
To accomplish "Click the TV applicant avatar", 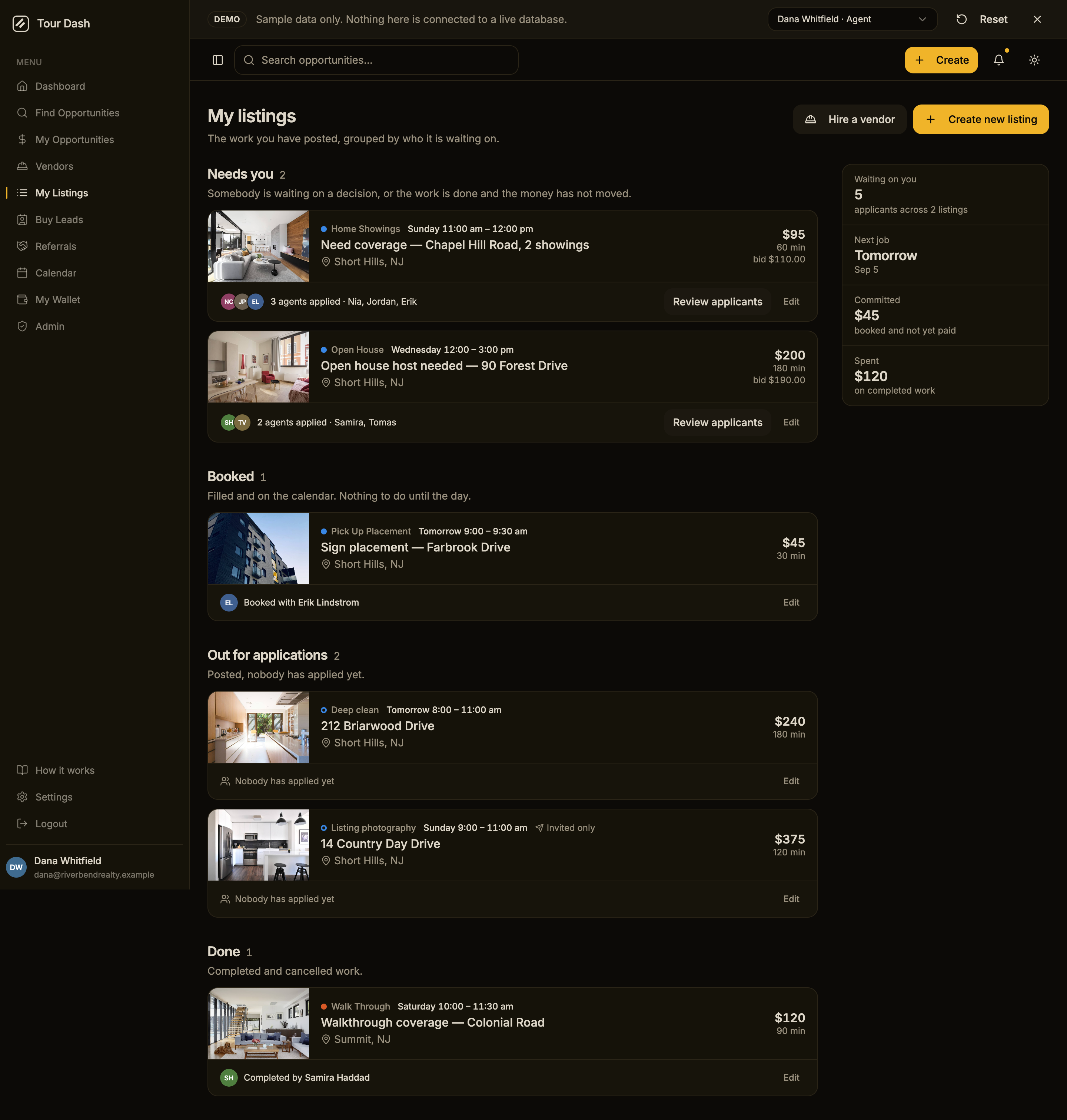I will (x=242, y=423).
